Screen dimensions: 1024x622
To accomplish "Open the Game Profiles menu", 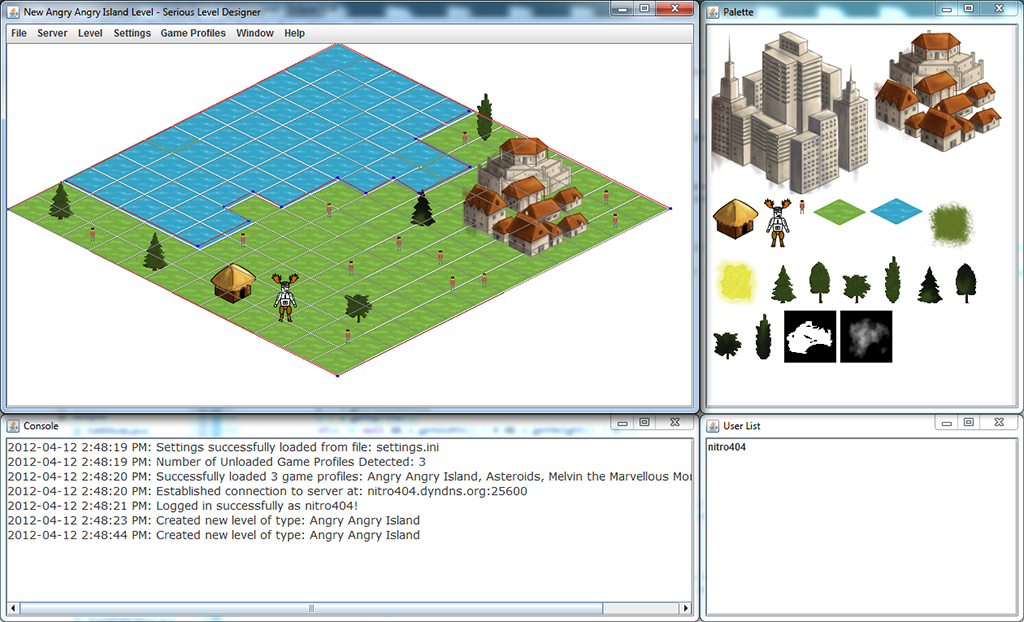I will (x=193, y=33).
